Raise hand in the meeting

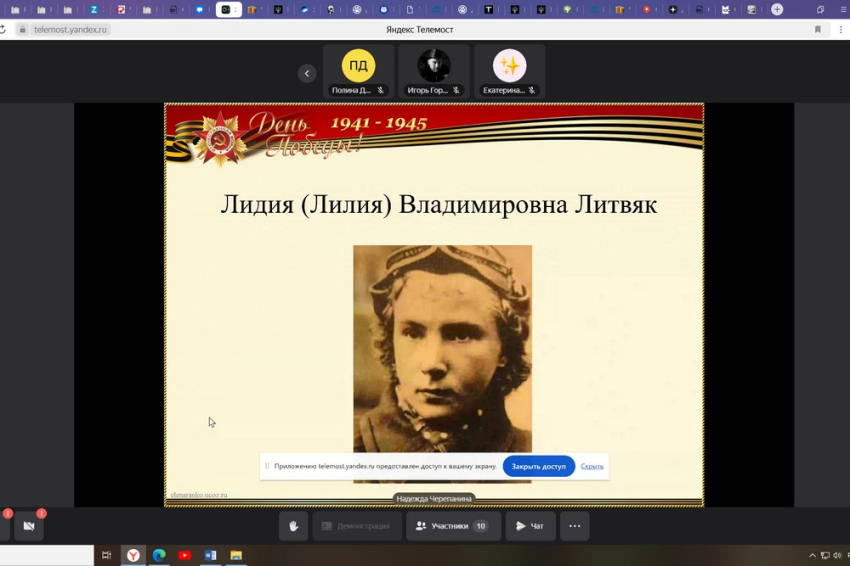[x=293, y=526]
